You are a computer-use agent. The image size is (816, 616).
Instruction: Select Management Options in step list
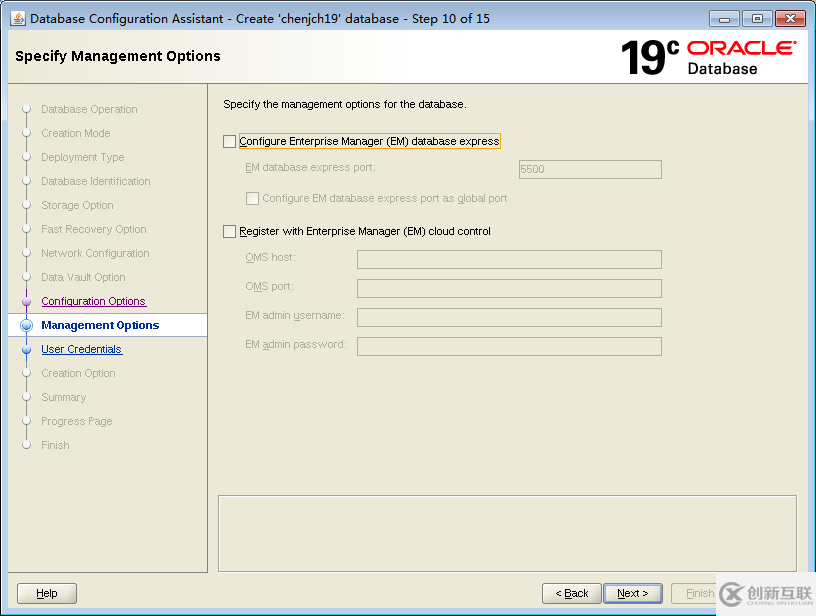(x=100, y=325)
